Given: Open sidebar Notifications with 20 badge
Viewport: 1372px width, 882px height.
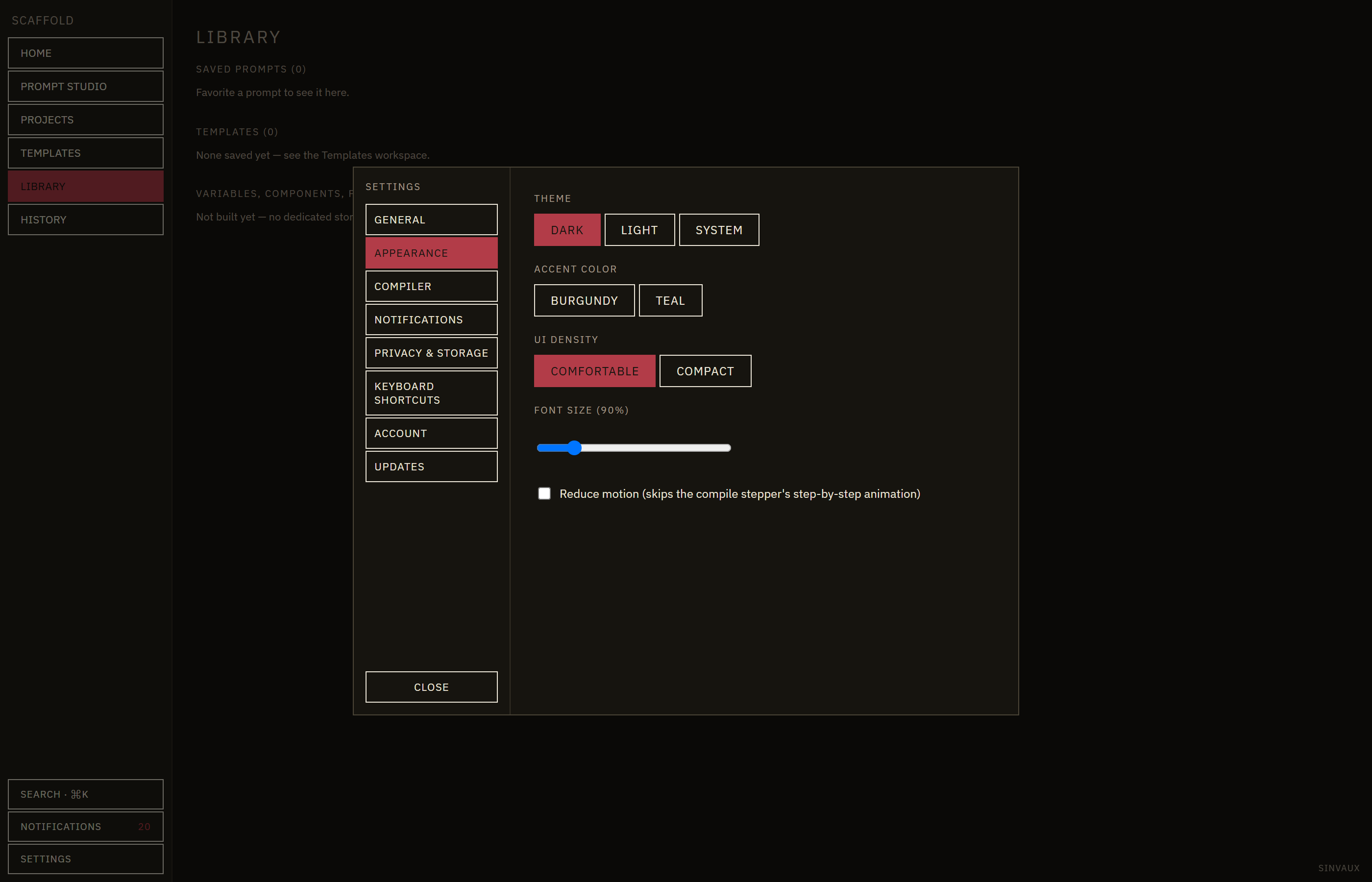Looking at the screenshot, I should point(85,827).
